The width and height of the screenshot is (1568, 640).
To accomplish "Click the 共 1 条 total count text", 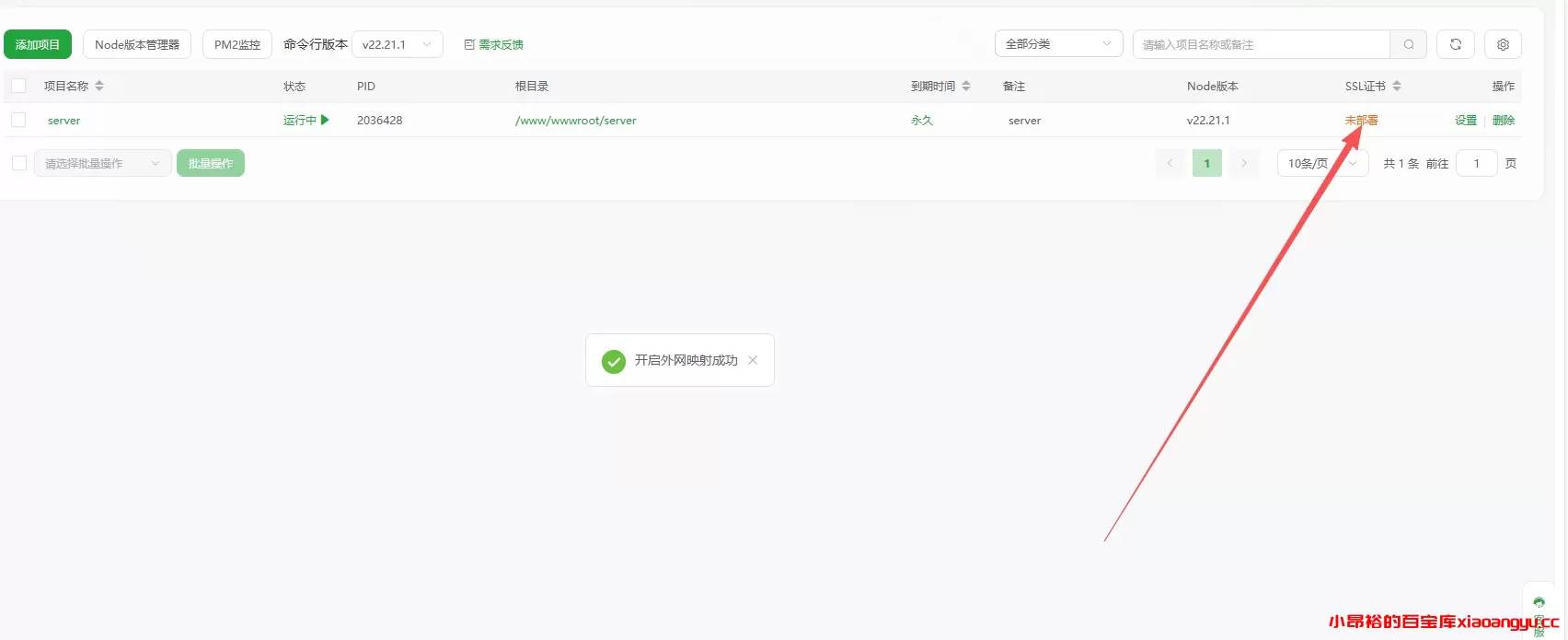I will (1401, 164).
